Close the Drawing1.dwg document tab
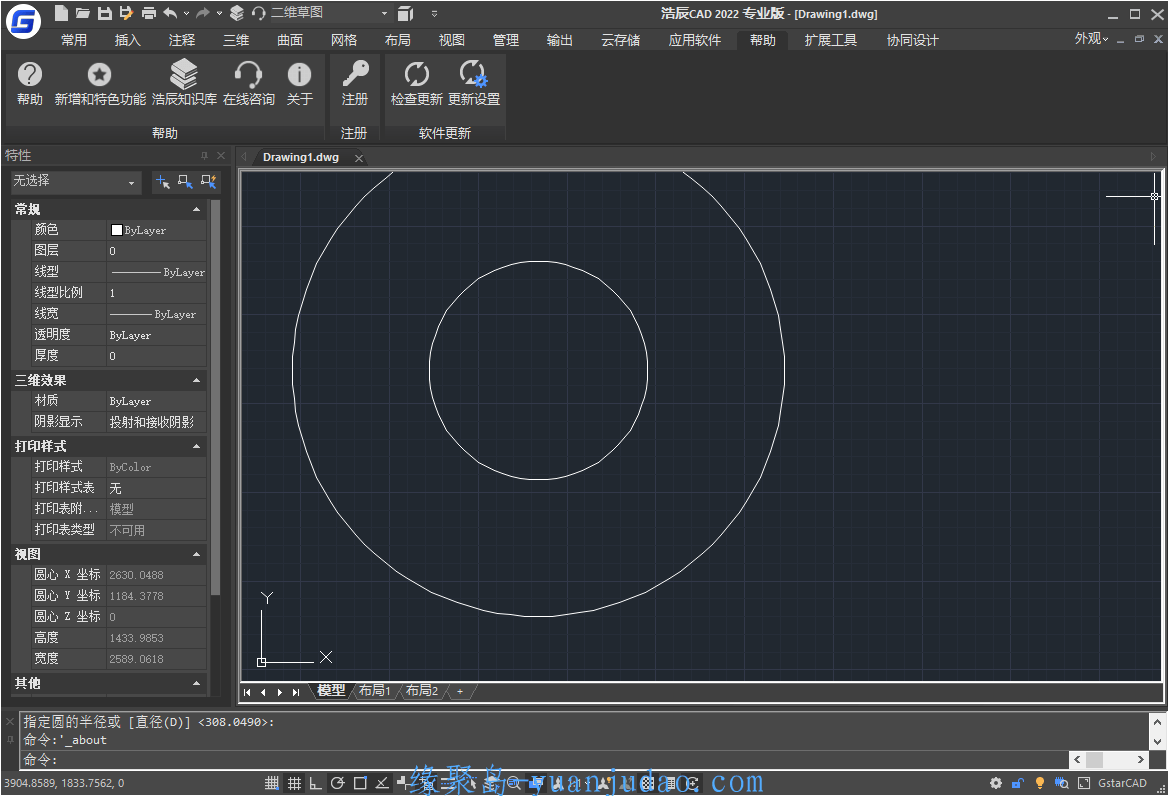Screen dimensions: 1169x796 [x=359, y=158]
